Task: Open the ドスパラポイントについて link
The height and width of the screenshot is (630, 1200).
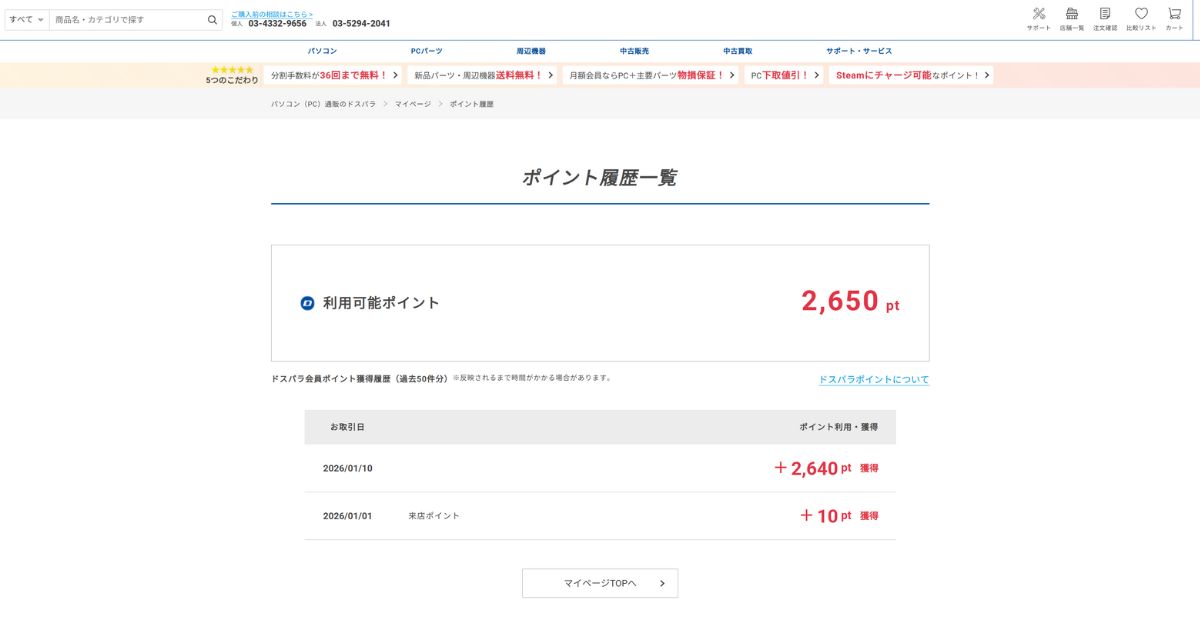Action: [873, 379]
